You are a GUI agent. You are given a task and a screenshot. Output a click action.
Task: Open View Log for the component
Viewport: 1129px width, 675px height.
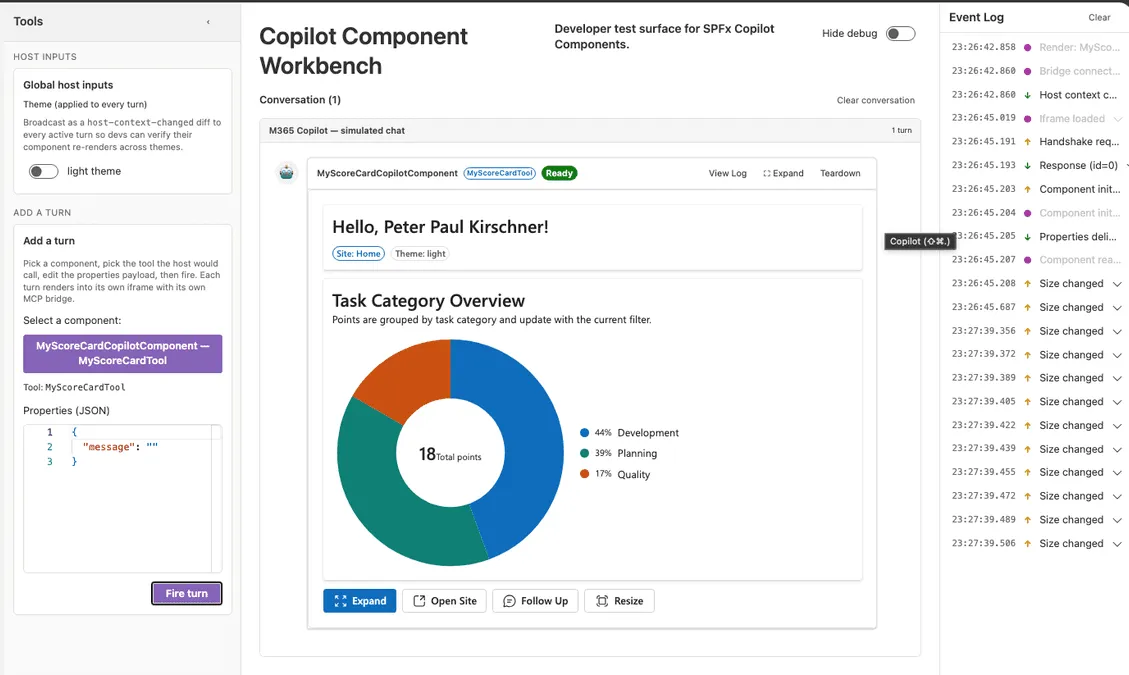pyautogui.click(x=727, y=174)
